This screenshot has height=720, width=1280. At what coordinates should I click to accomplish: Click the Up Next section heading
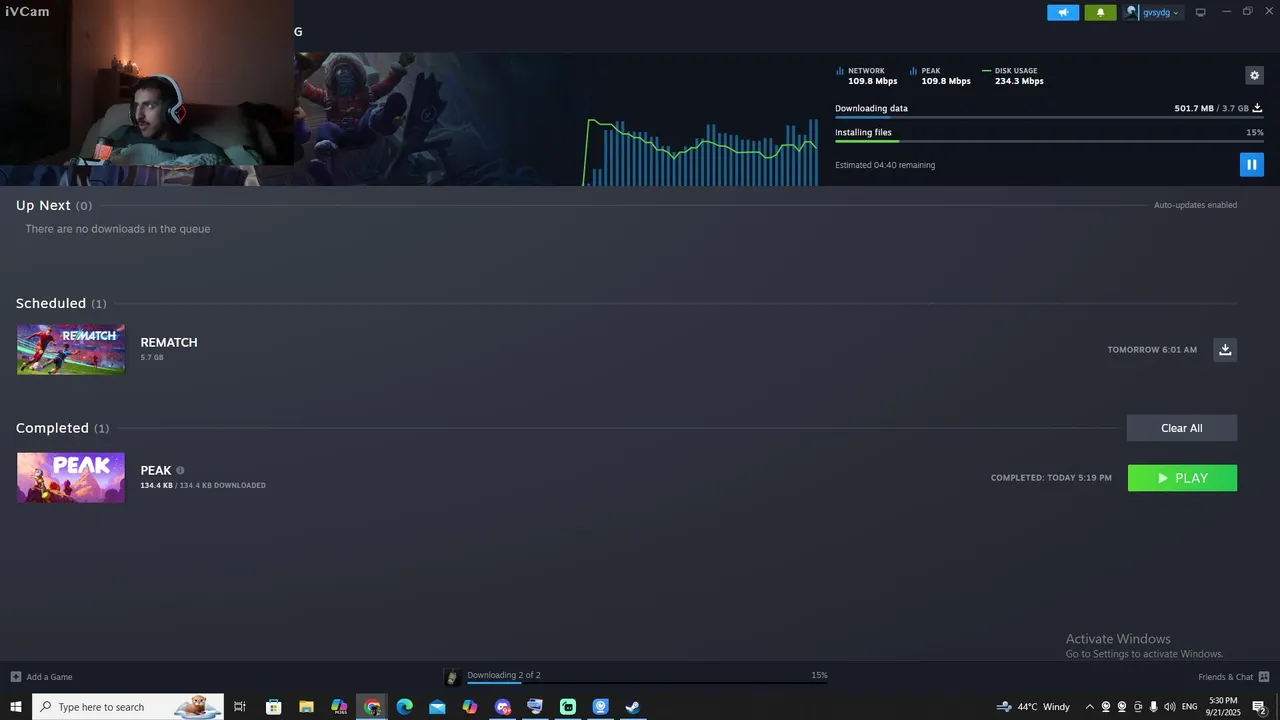coord(53,205)
